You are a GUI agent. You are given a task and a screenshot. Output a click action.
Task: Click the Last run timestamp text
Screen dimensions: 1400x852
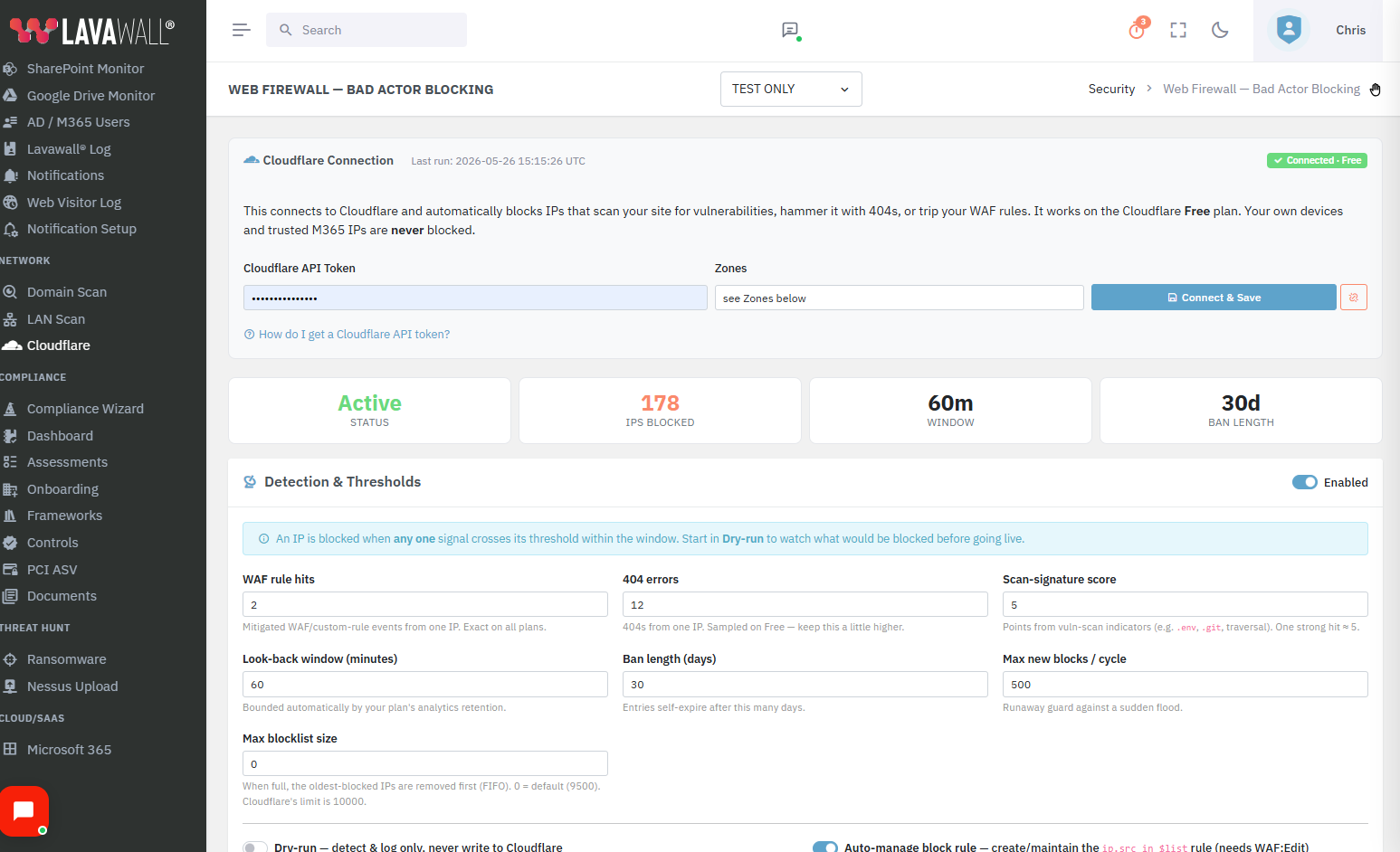click(x=498, y=161)
